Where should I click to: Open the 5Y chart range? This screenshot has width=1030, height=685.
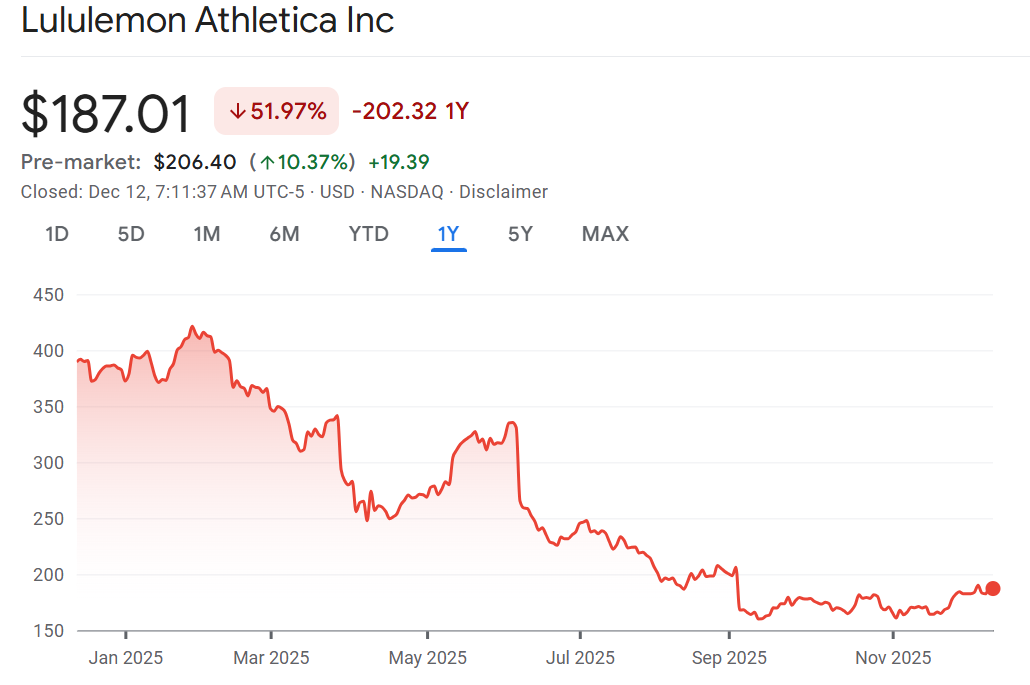520,234
